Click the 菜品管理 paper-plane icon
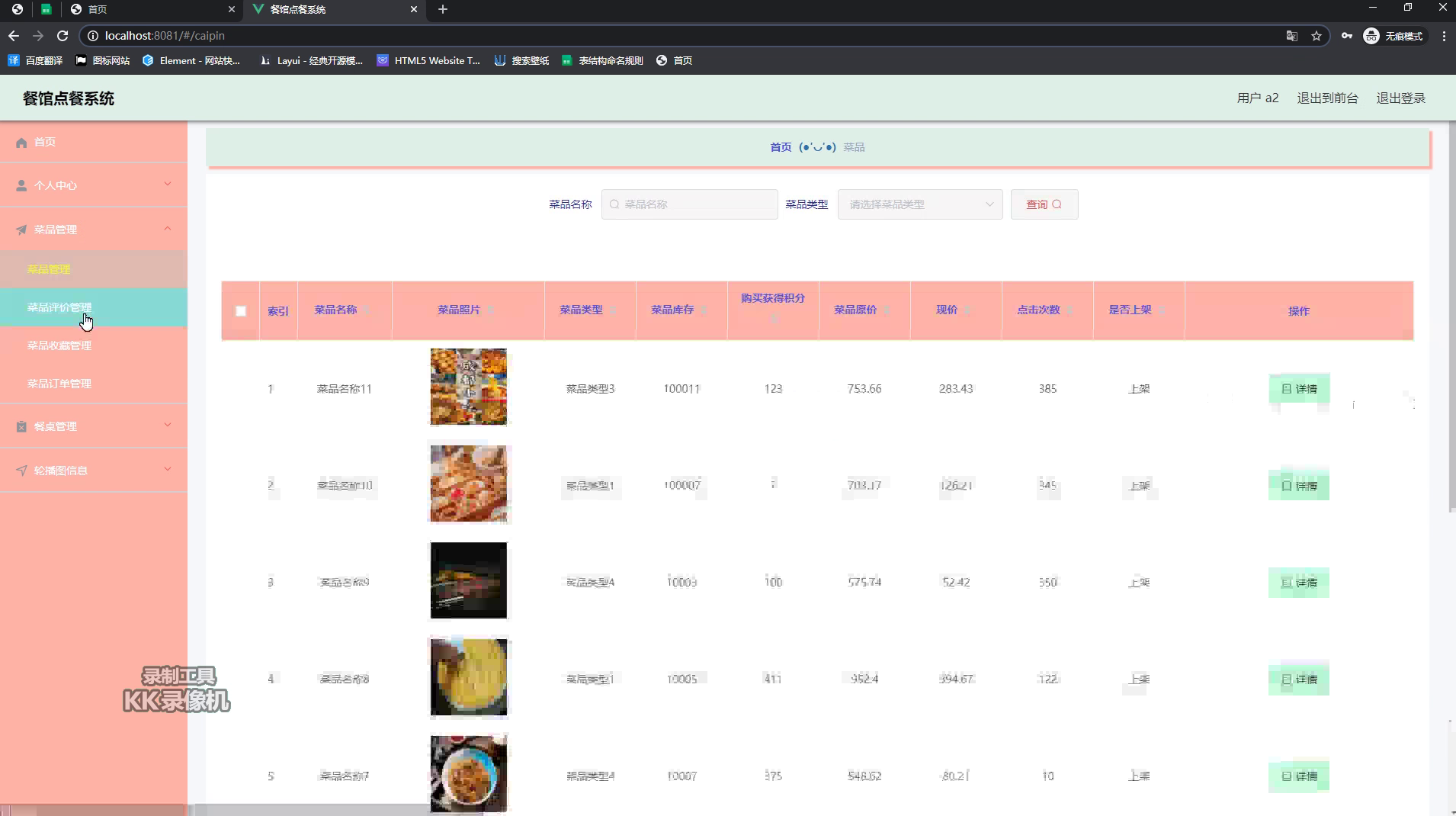1456x816 pixels. pos(21,230)
